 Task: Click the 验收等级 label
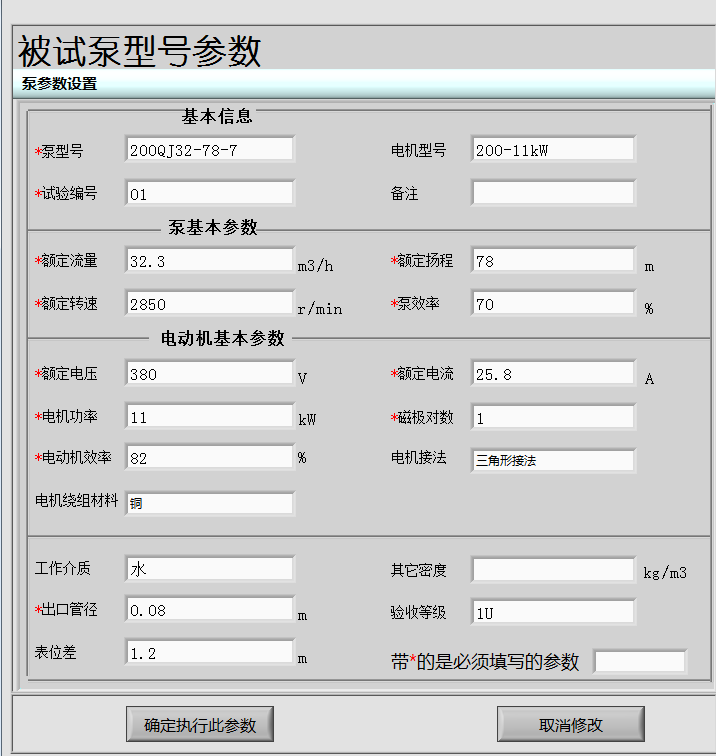tap(418, 612)
